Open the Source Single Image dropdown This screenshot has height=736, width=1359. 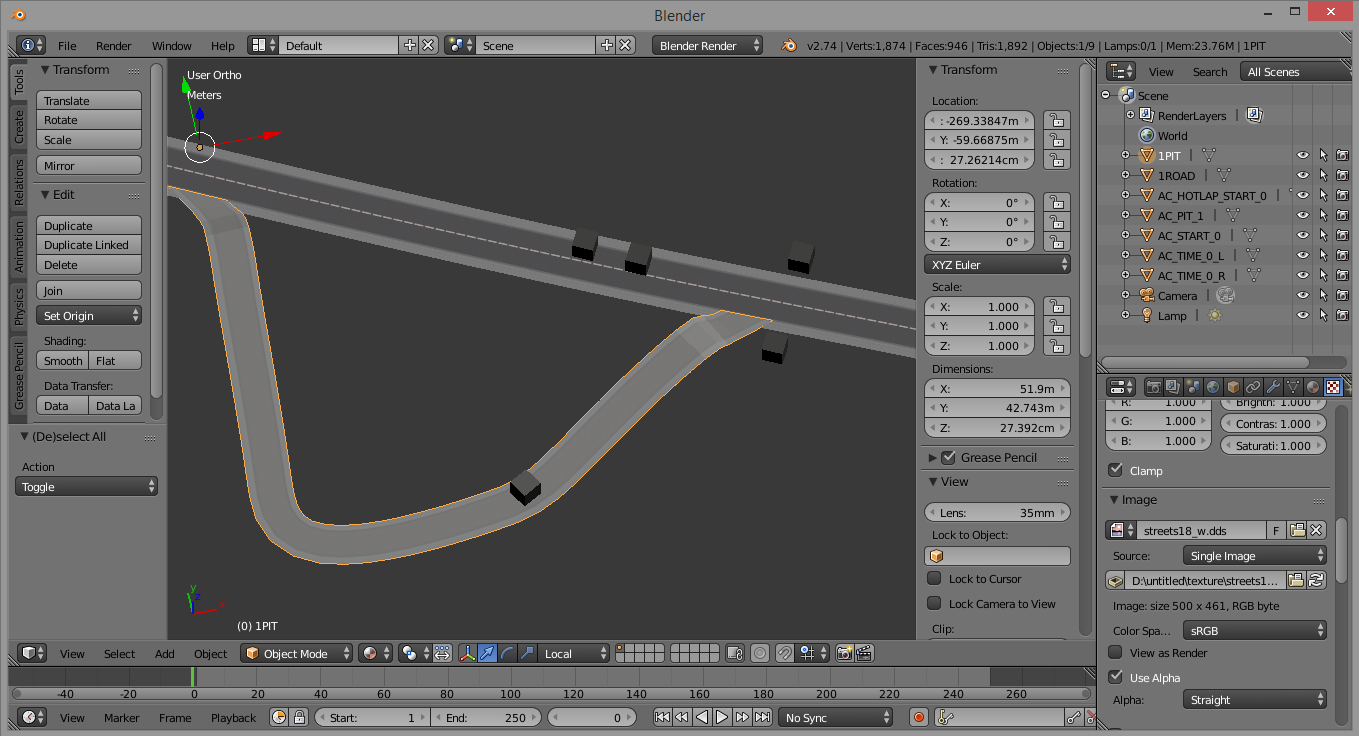pos(1254,555)
